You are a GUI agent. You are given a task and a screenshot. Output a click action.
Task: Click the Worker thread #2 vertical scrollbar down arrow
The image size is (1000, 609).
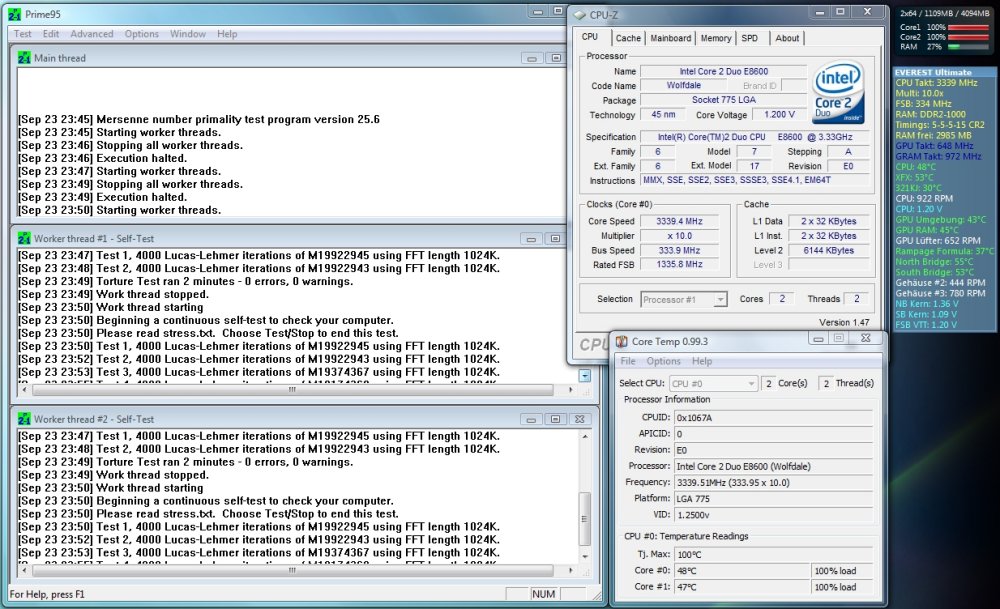[585, 557]
